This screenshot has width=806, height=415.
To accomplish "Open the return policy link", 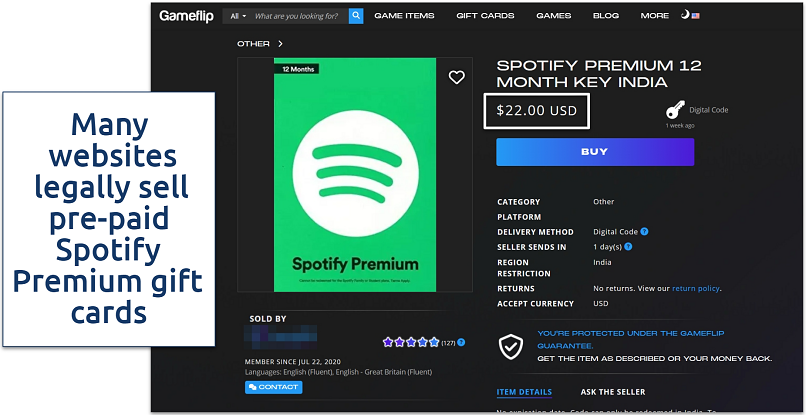I will tap(696, 288).
